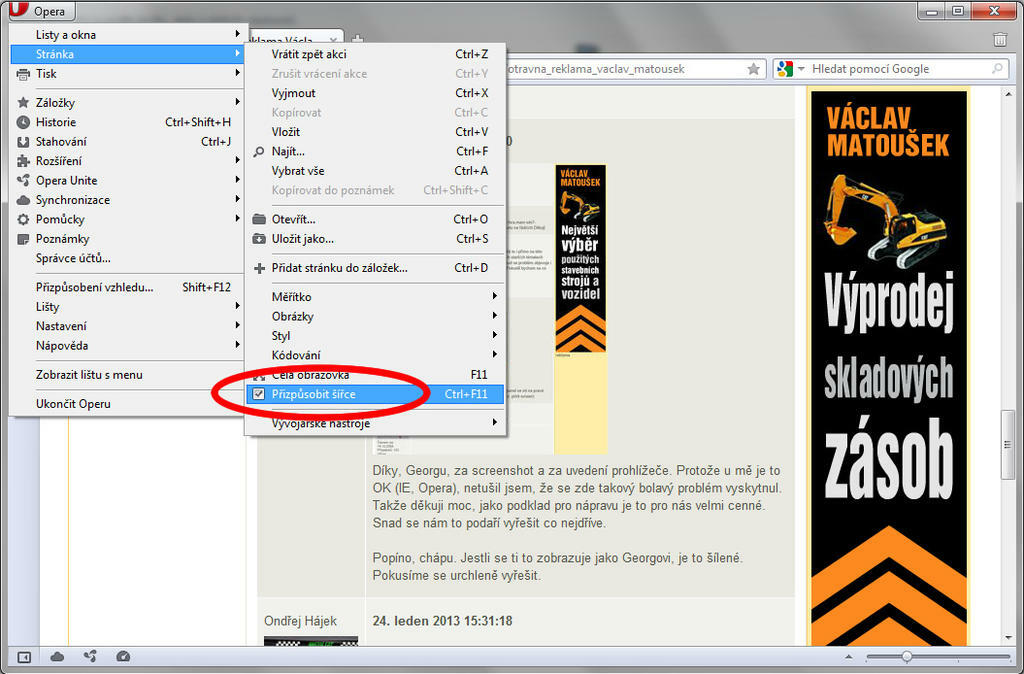Screen dimensions: 1024x674
Task: Toggle Celá obrazovka full screen entry
Action: click(x=375, y=375)
